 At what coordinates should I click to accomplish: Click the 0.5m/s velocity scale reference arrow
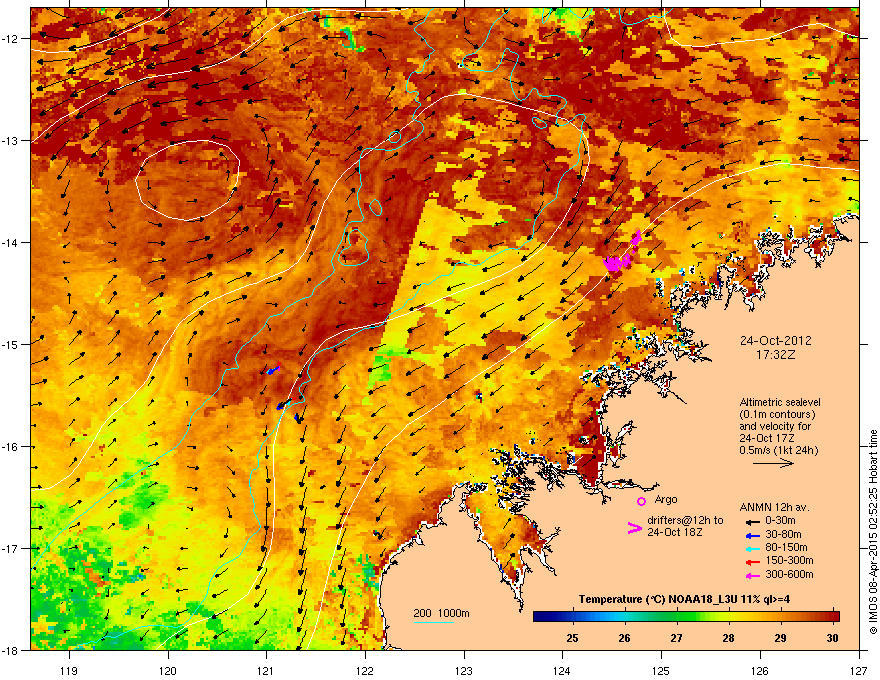[773, 463]
